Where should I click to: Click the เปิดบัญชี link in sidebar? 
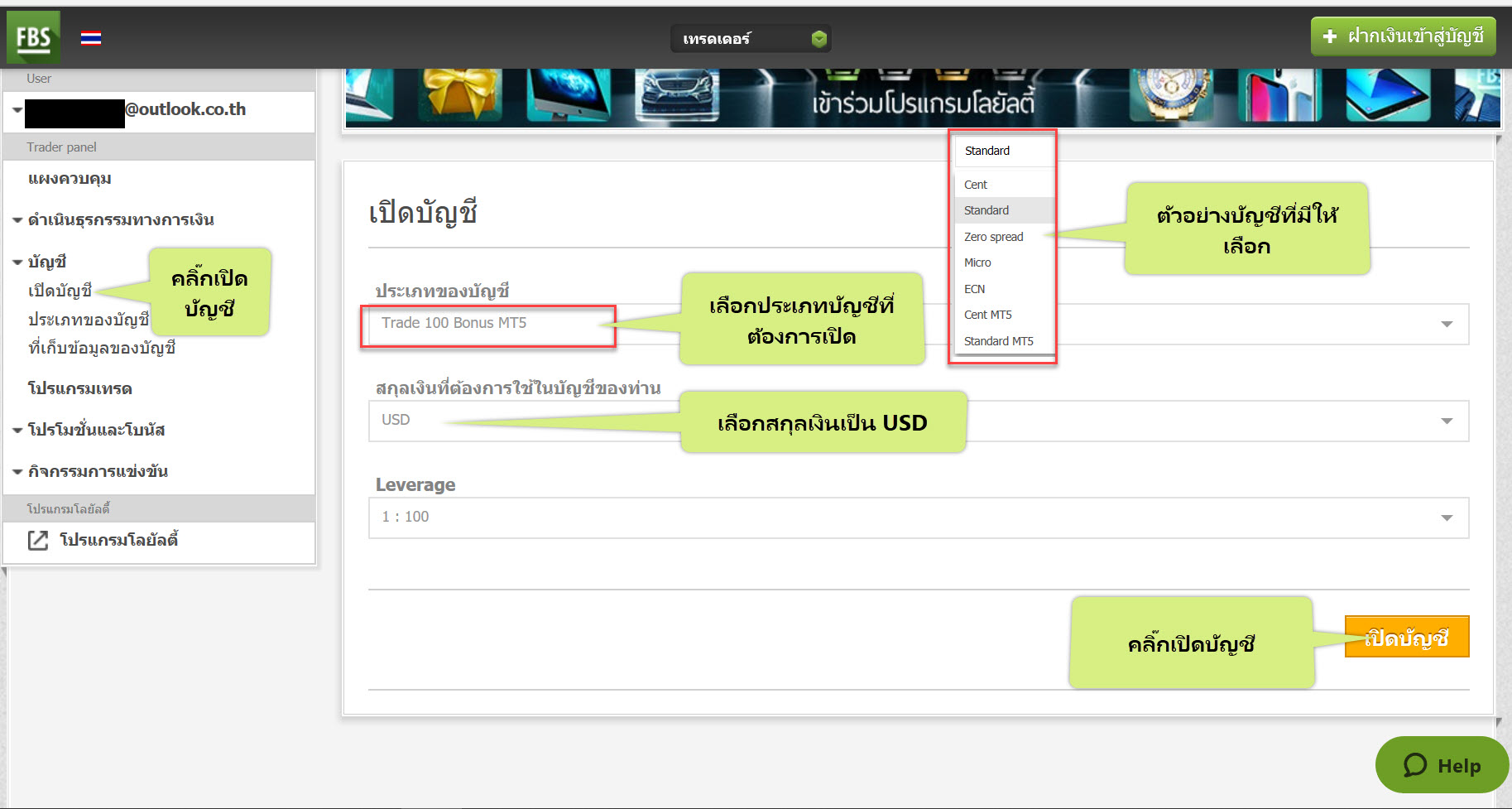pyautogui.click(x=60, y=291)
